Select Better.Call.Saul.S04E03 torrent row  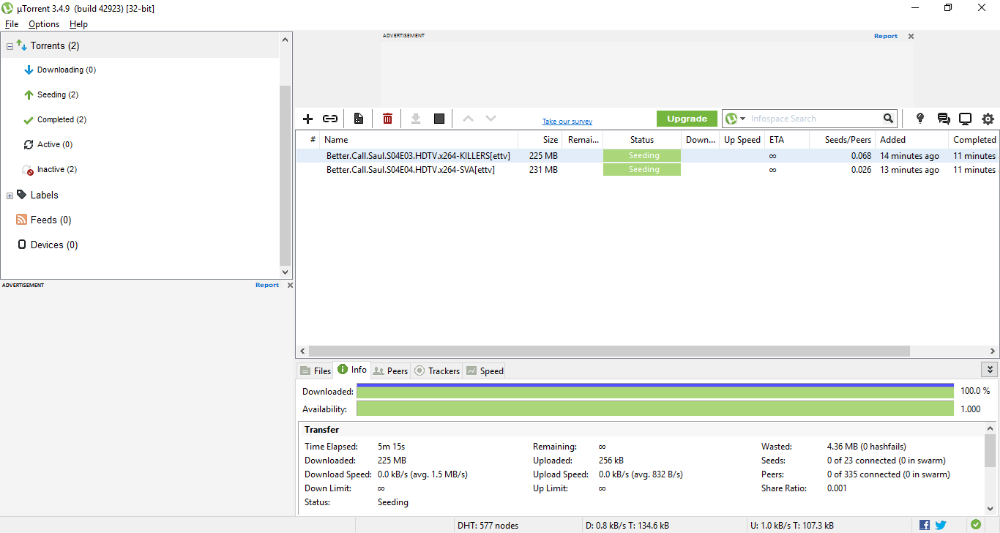point(647,156)
